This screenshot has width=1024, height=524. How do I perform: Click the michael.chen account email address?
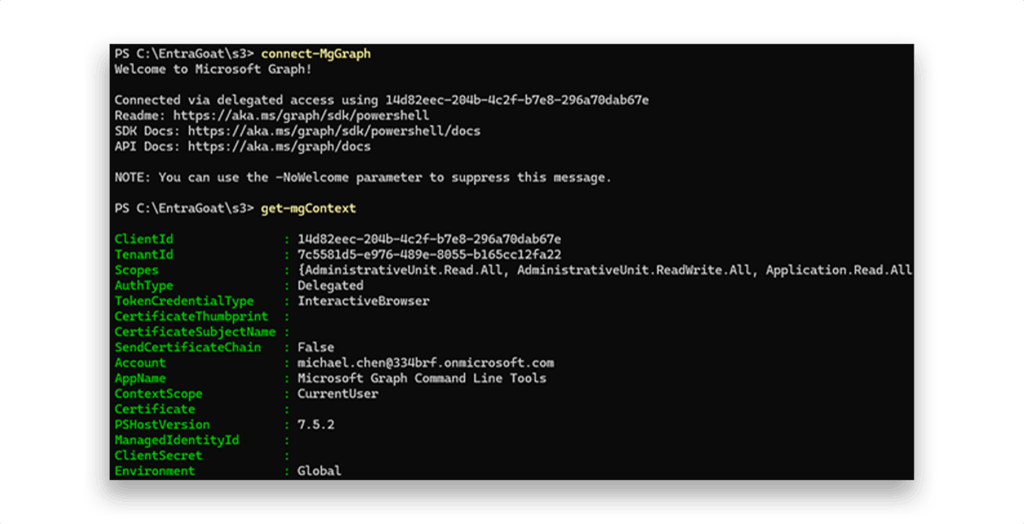point(425,363)
